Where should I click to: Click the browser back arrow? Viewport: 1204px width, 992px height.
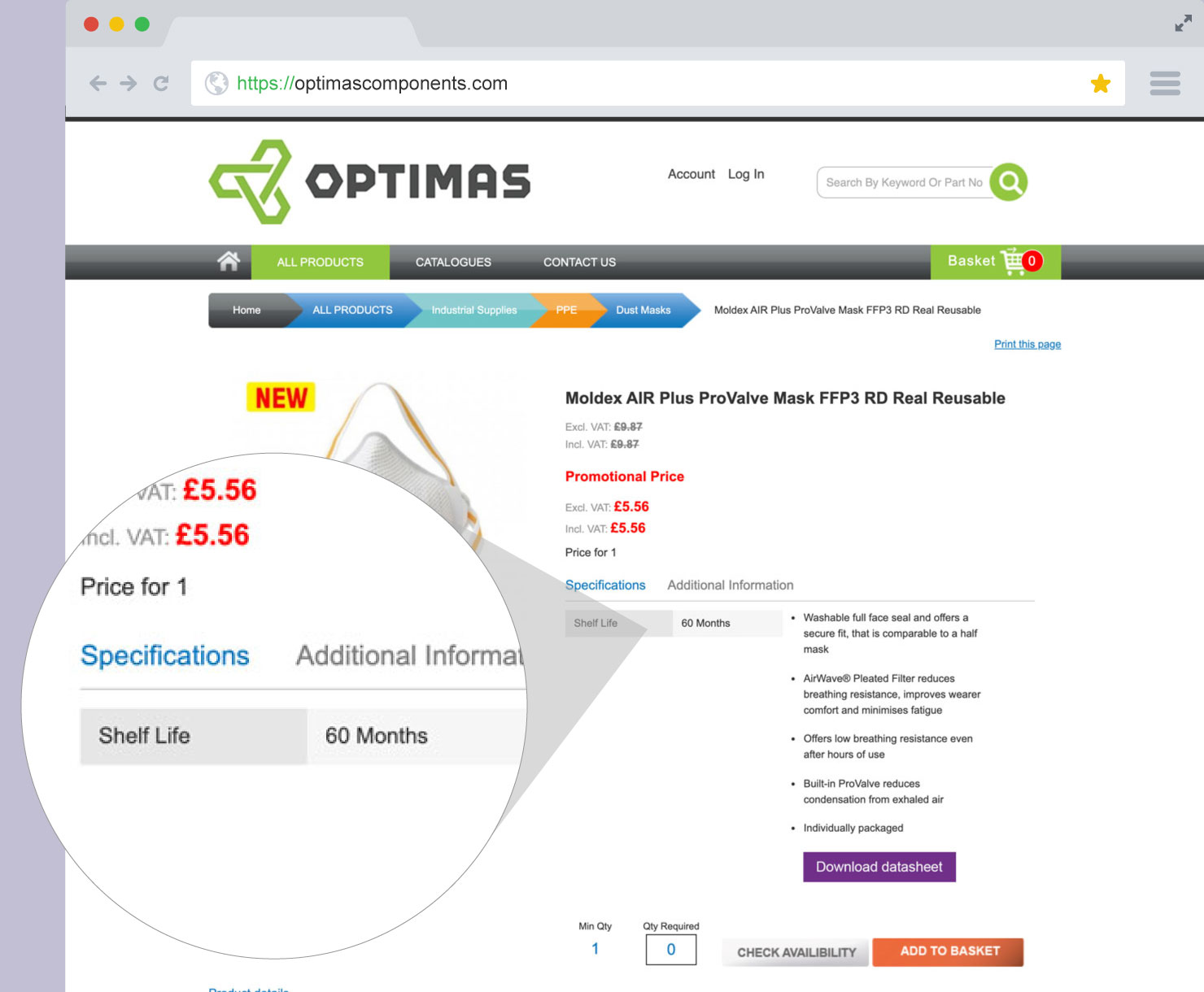(x=98, y=83)
